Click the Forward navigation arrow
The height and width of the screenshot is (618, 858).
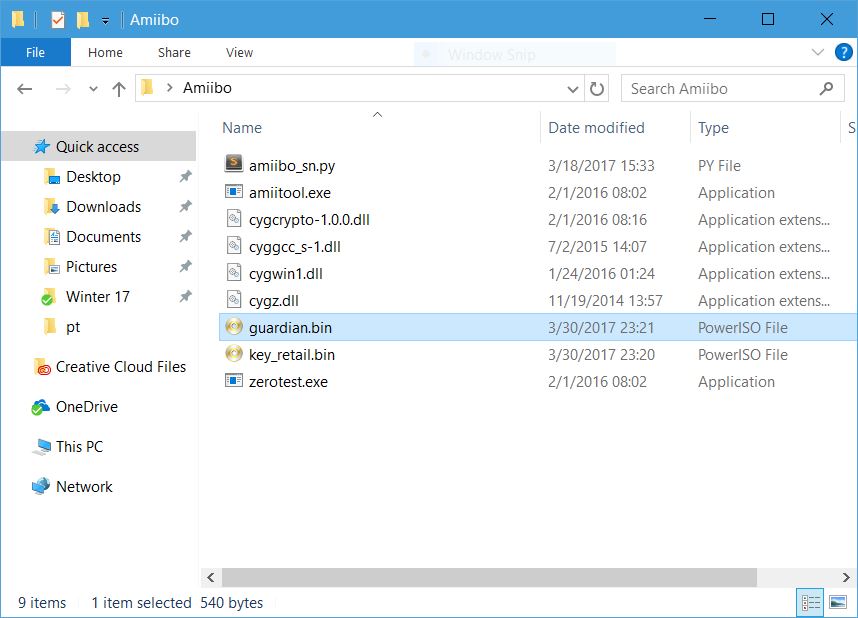coord(63,89)
